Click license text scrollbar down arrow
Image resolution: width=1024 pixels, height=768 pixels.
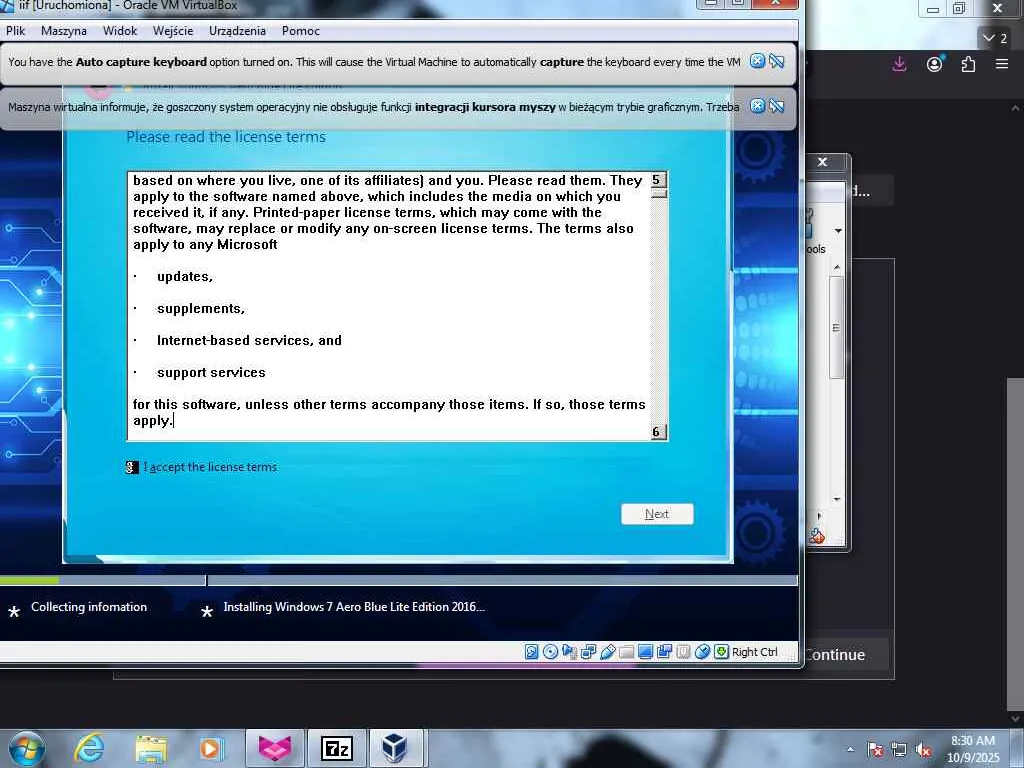[658, 432]
